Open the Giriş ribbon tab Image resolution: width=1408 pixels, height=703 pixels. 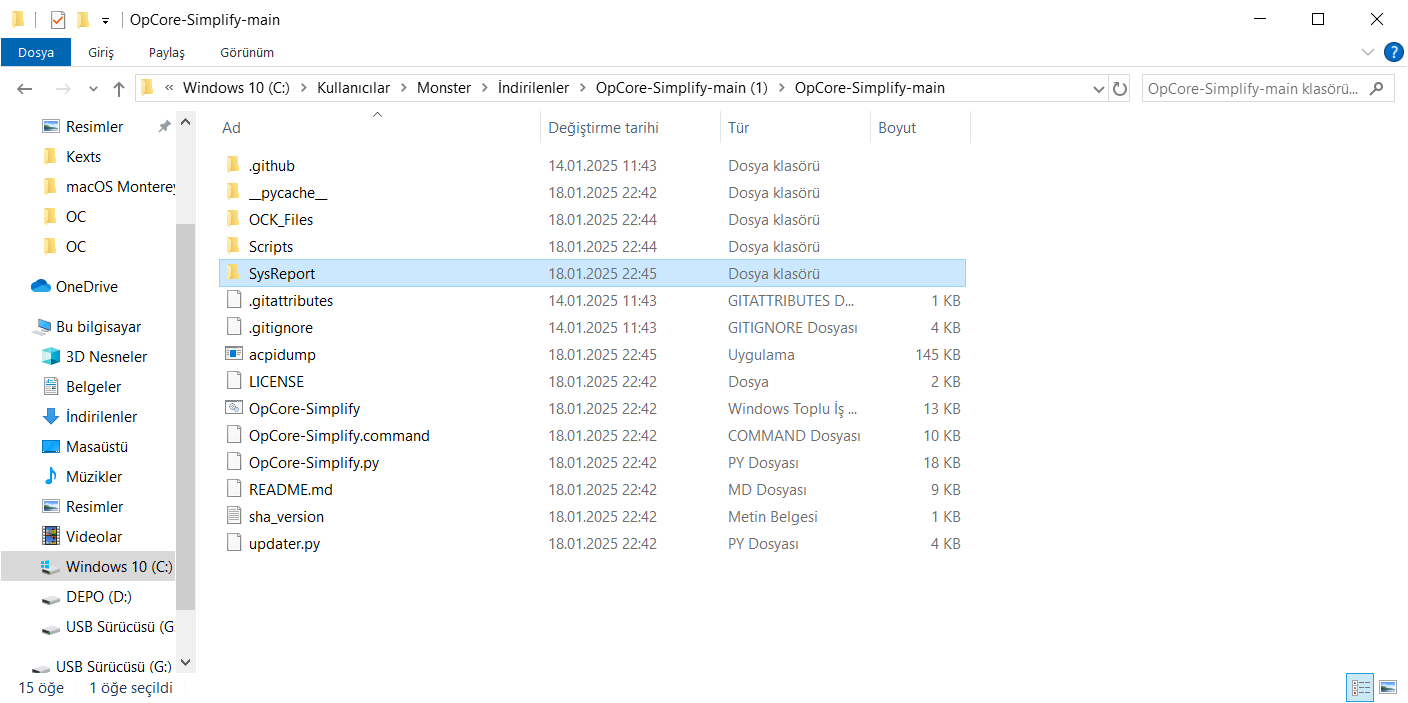tap(101, 52)
